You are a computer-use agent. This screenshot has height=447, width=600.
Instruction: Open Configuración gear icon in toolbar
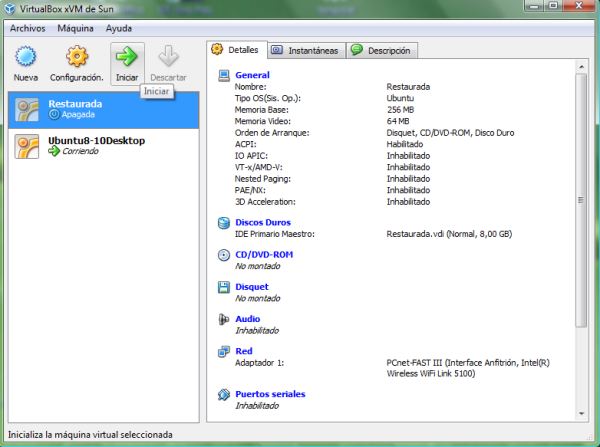77,56
